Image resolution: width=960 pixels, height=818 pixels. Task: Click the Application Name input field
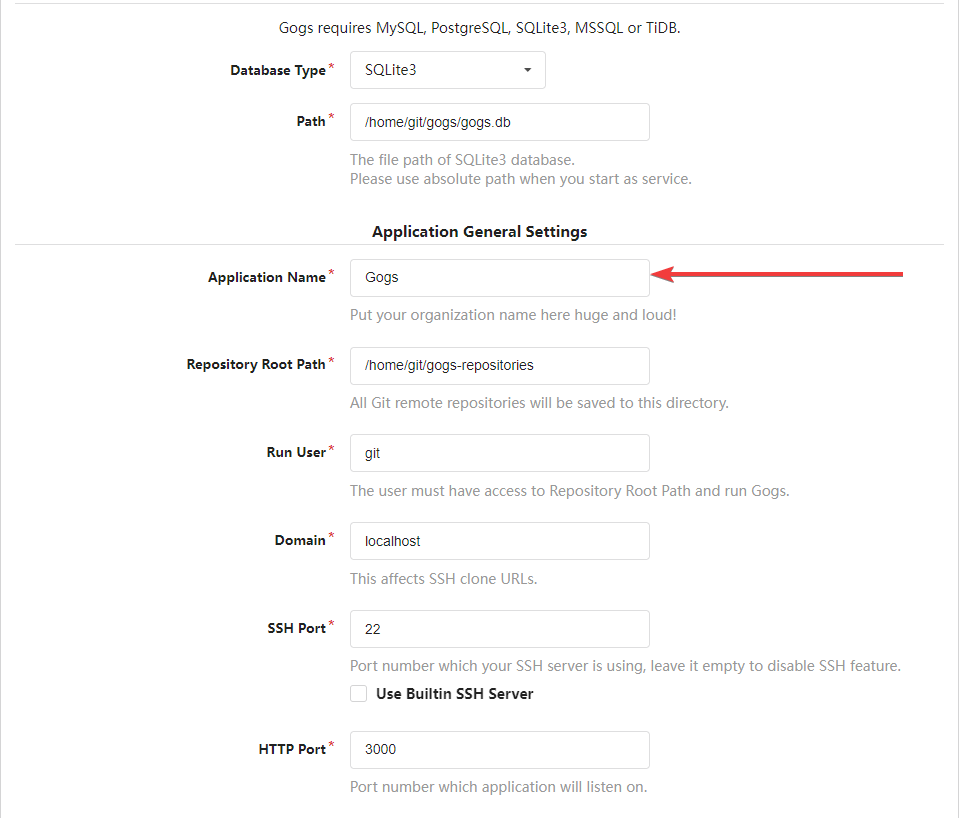[500, 277]
